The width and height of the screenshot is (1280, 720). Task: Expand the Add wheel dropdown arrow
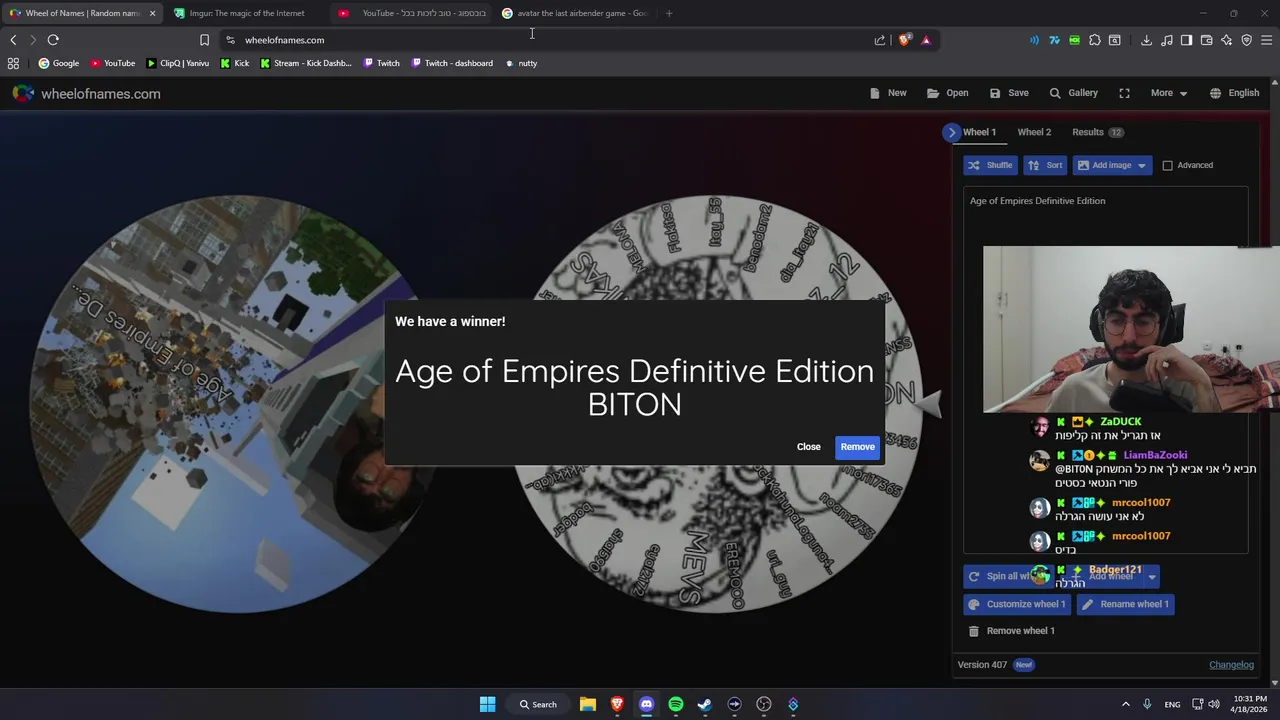1151,576
